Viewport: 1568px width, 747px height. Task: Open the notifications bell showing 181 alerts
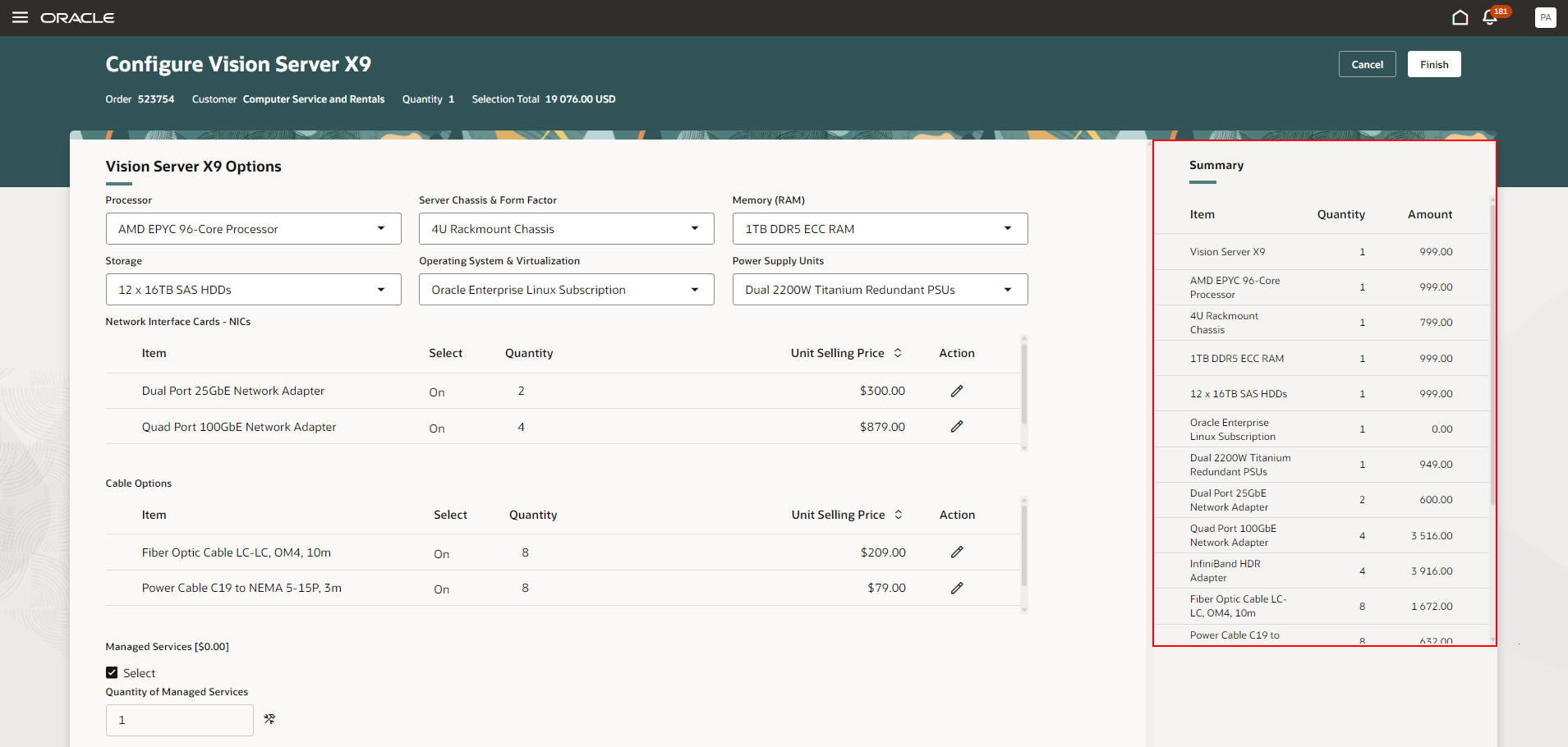click(1489, 17)
